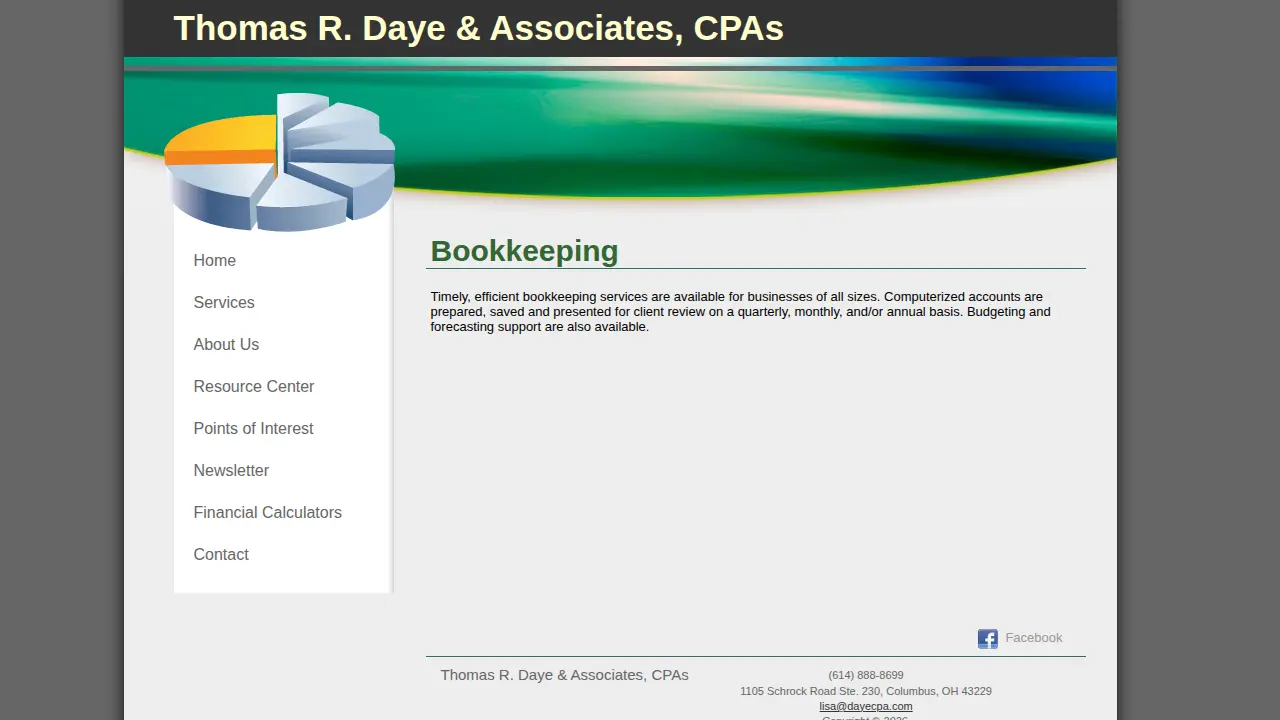The width and height of the screenshot is (1280, 720).
Task: Click the 1105 Schrock Road address text
Action: point(866,691)
